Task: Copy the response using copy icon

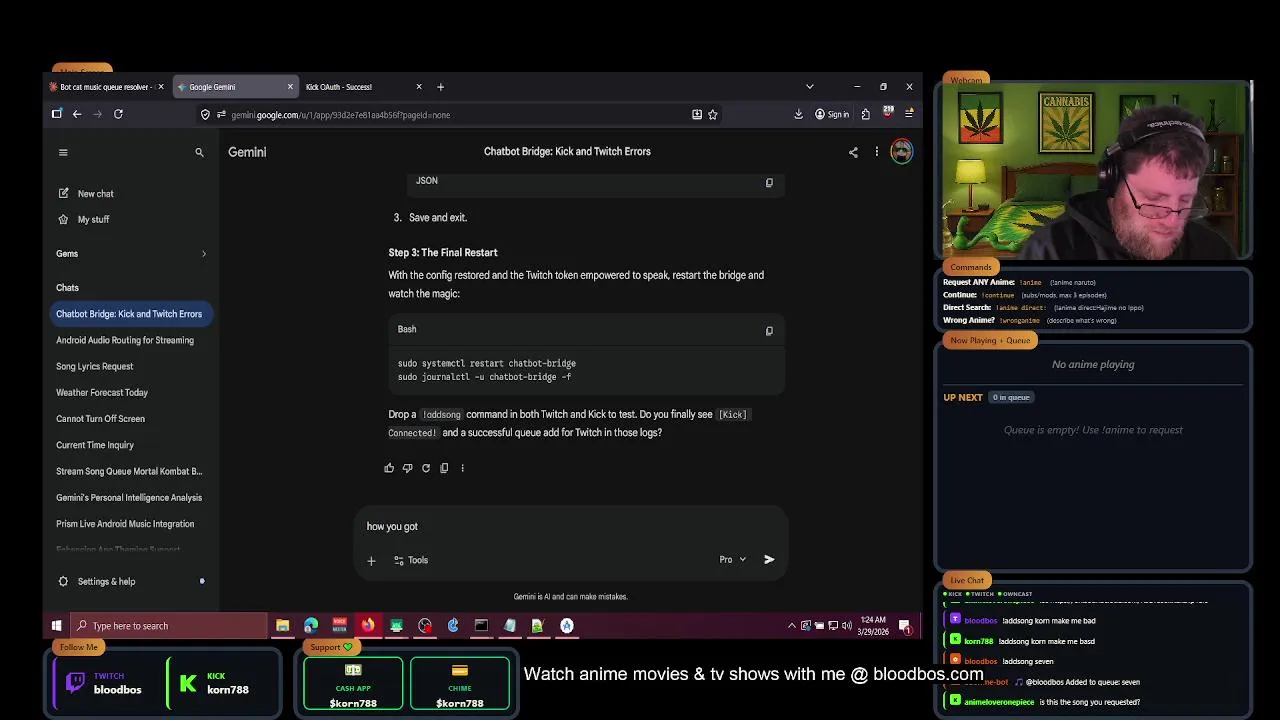Action: [x=444, y=468]
